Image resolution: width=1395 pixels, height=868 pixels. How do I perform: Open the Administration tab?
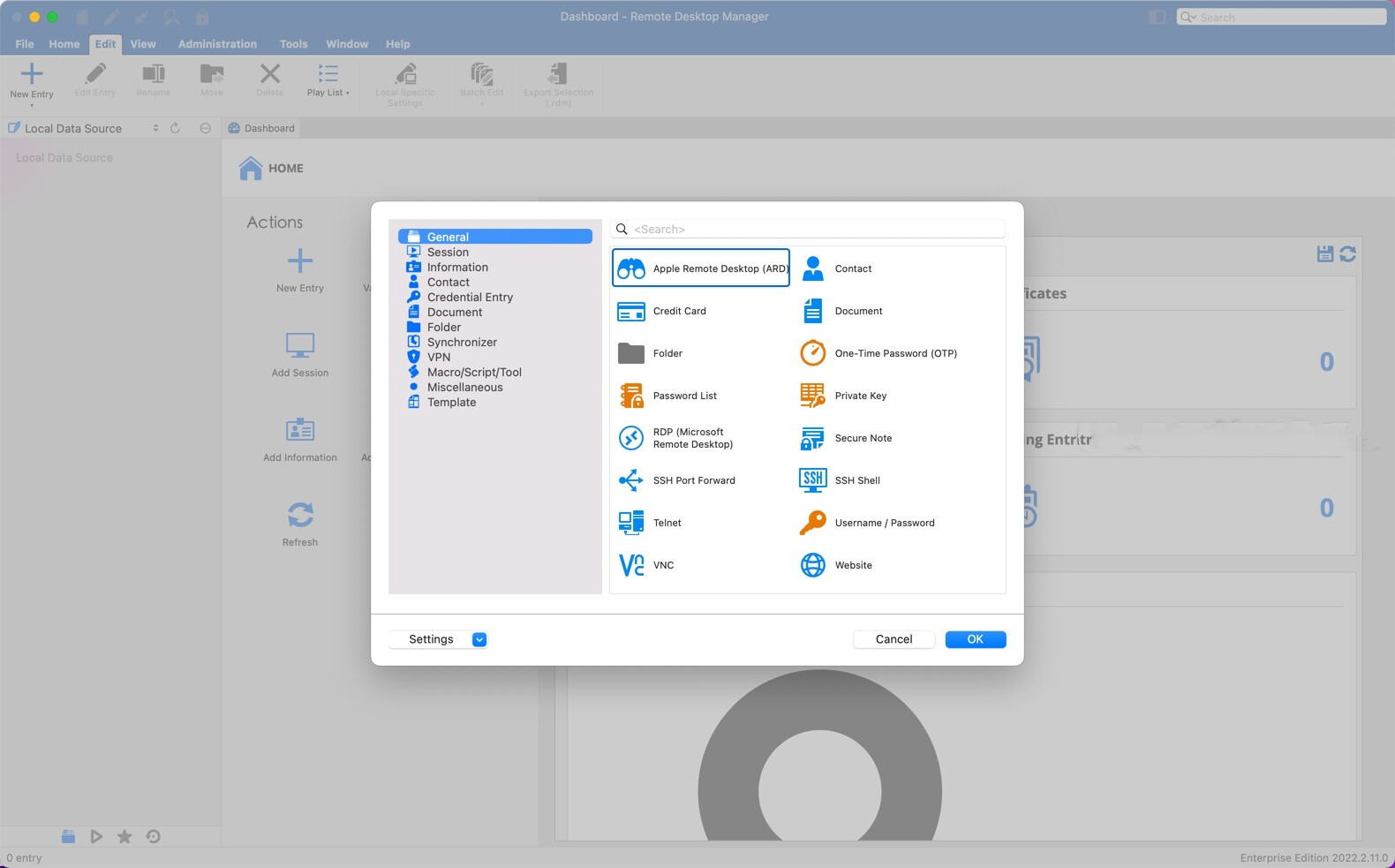[217, 43]
